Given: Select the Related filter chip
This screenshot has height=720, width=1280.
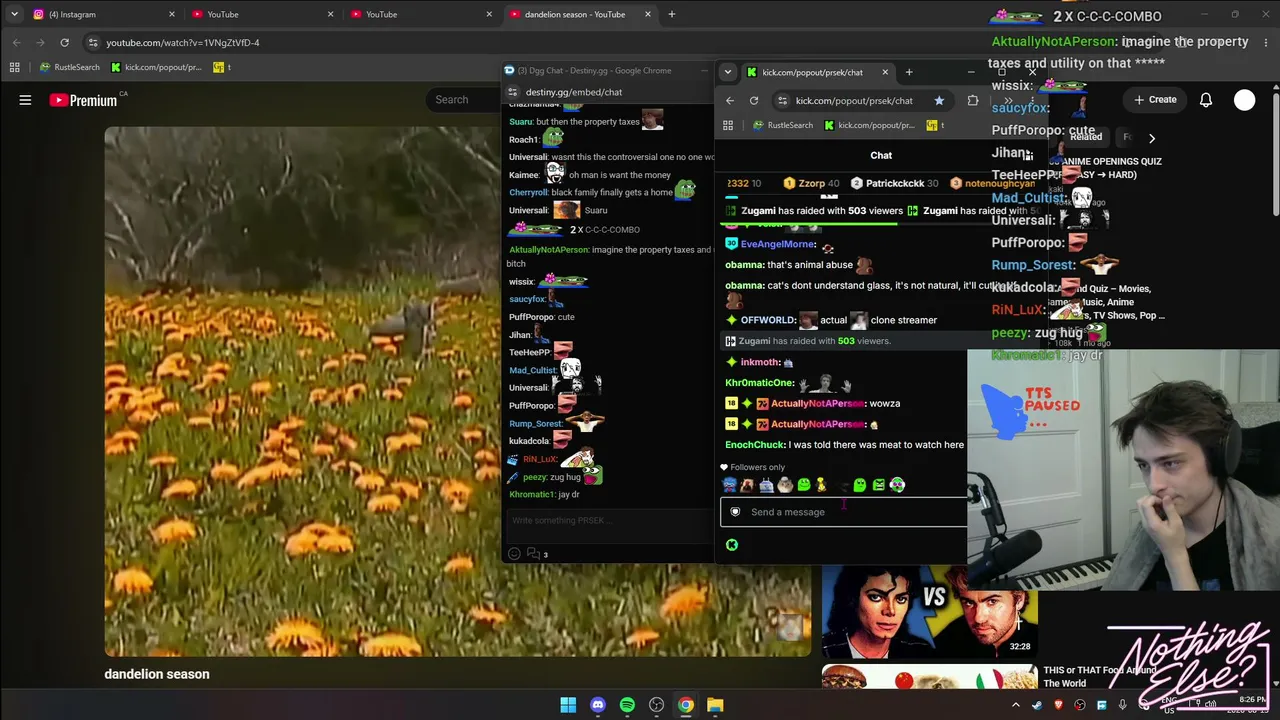Looking at the screenshot, I should [x=1085, y=137].
